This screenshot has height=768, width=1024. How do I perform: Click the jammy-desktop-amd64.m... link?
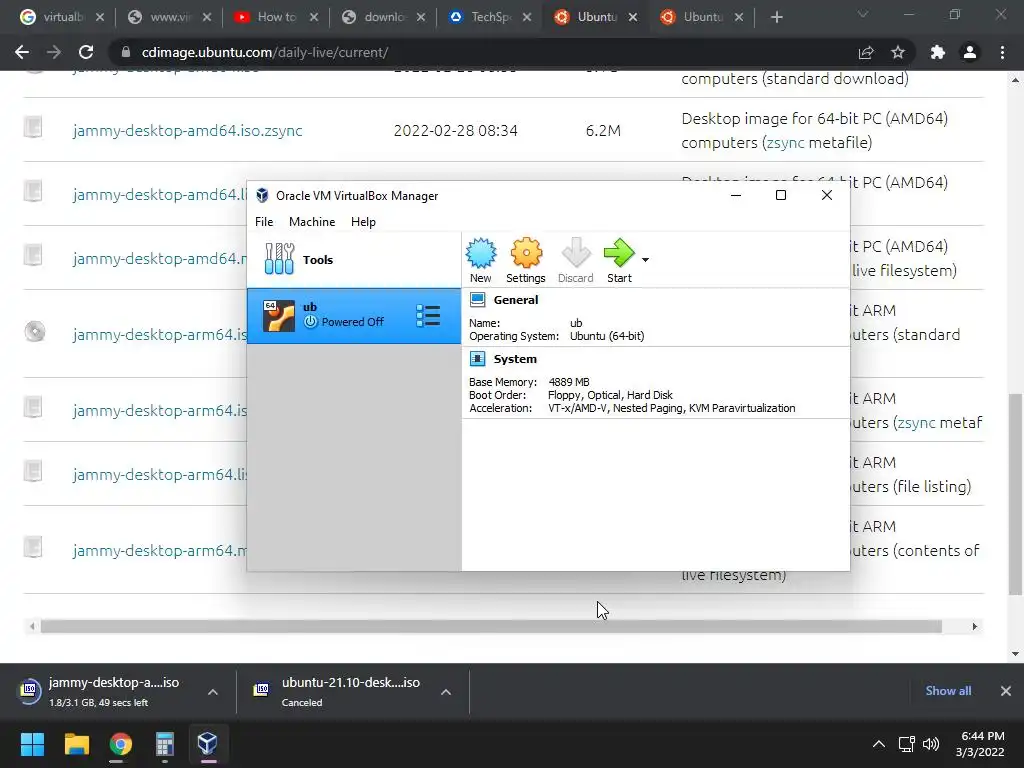160,259
